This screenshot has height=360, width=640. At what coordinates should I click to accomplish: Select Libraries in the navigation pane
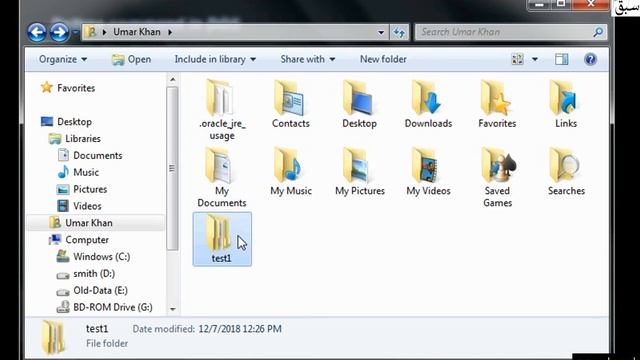pyautogui.click(x=83, y=139)
